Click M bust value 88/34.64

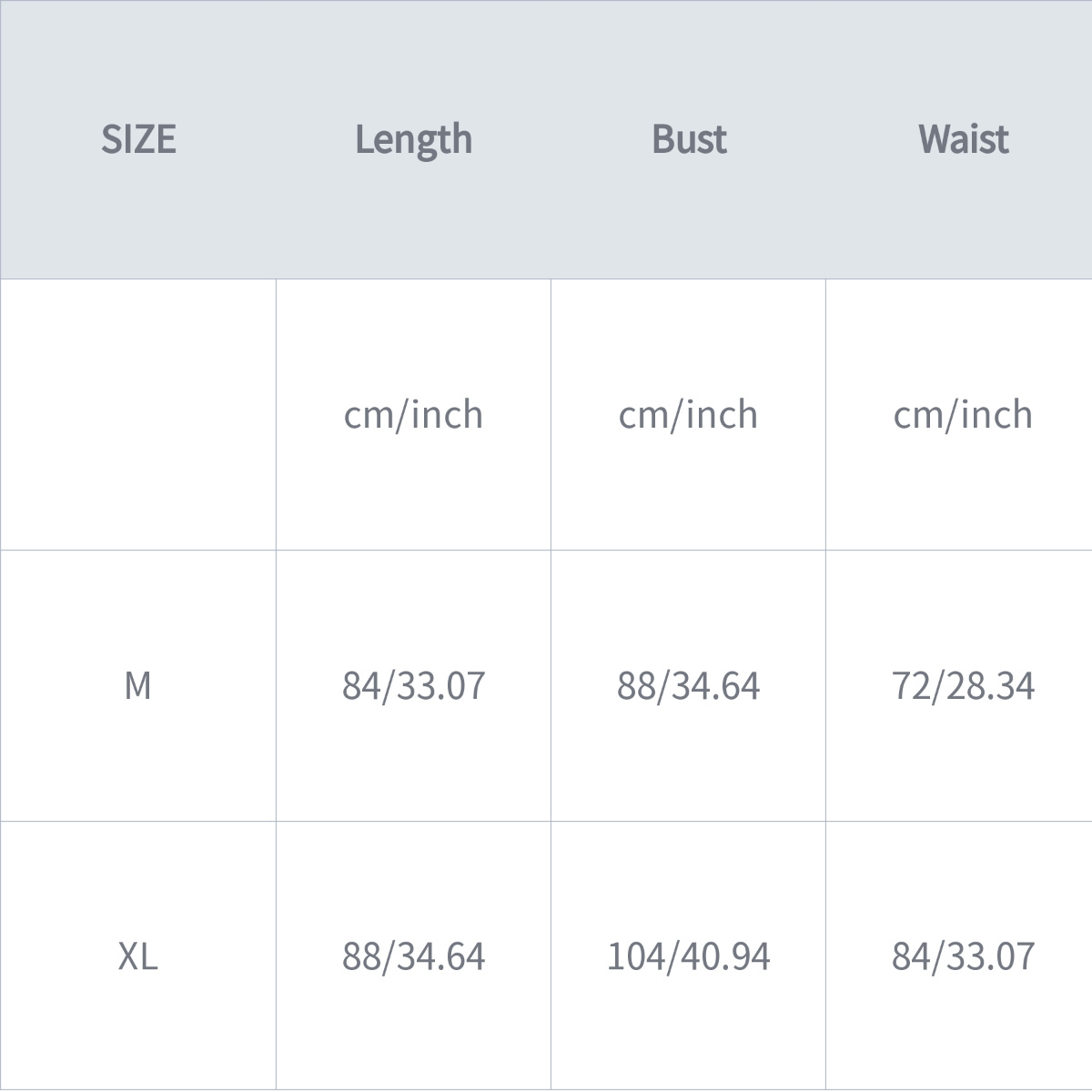[x=688, y=685]
